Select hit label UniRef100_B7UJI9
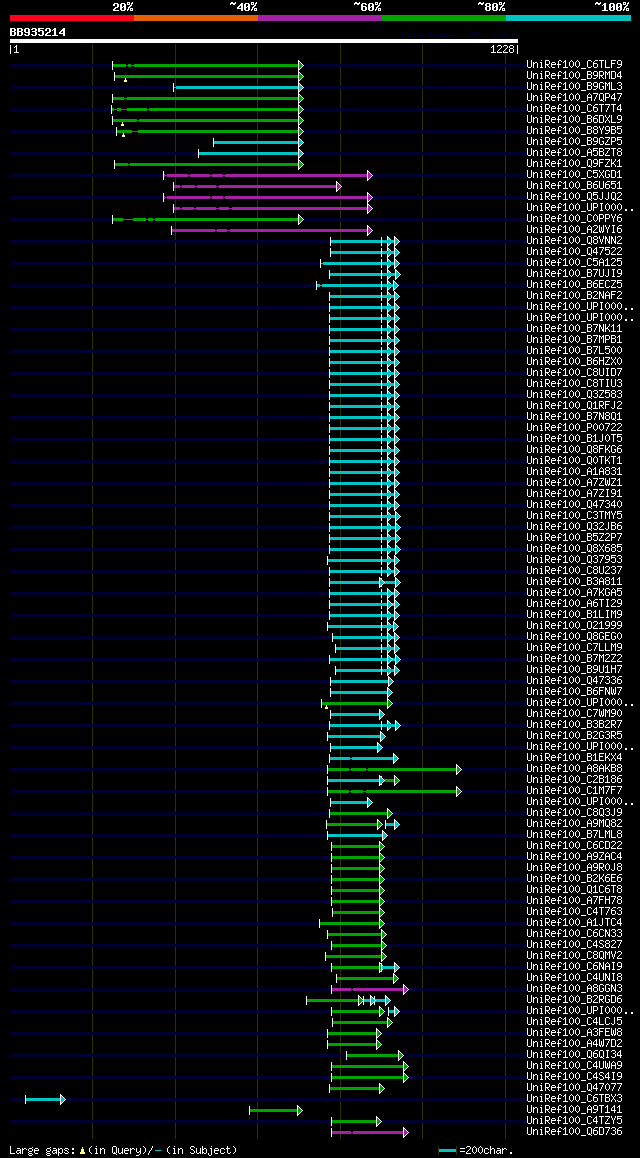 click(x=574, y=273)
